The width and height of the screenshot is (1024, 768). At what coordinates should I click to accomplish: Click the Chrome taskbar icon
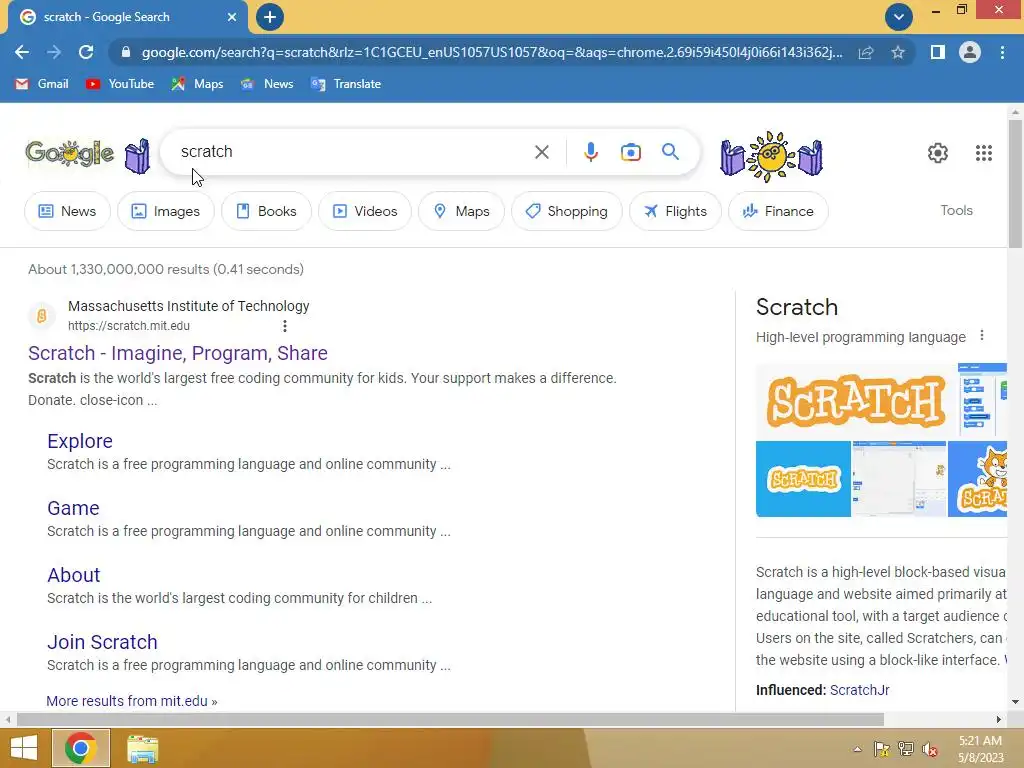tap(80, 748)
